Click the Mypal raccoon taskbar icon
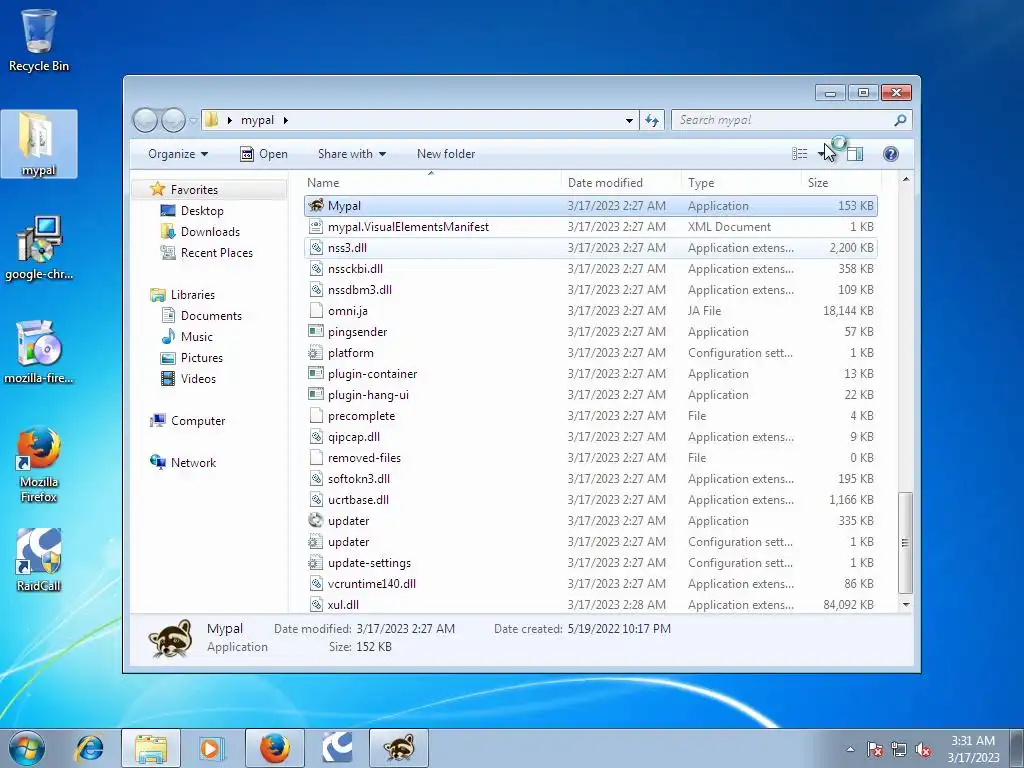The height and width of the screenshot is (768, 1024). click(x=399, y=748)
